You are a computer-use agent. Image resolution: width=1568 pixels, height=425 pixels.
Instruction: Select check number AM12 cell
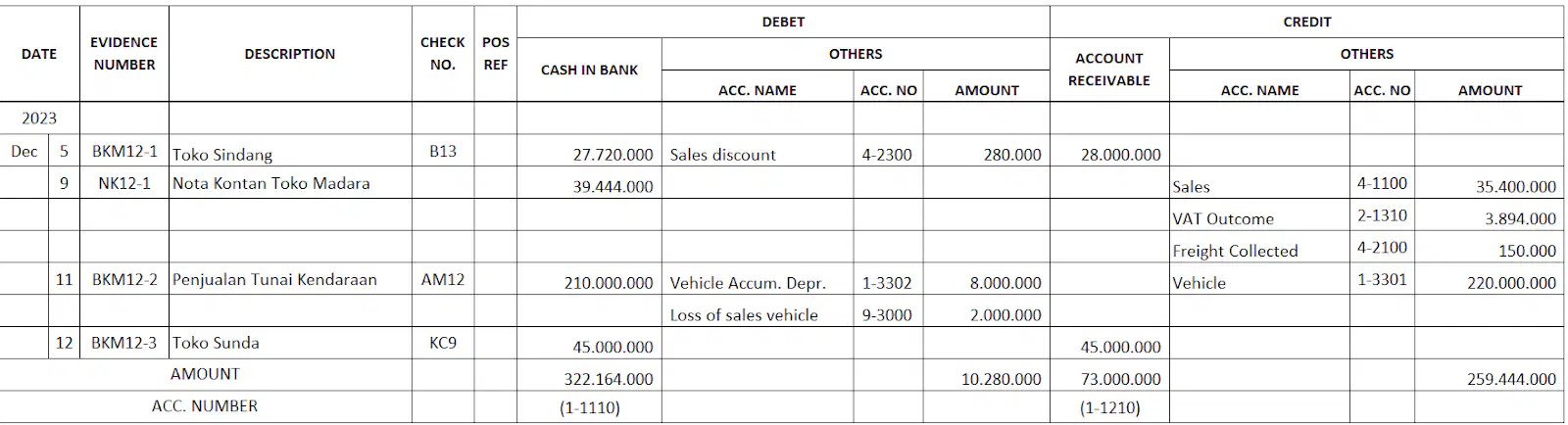443,279
